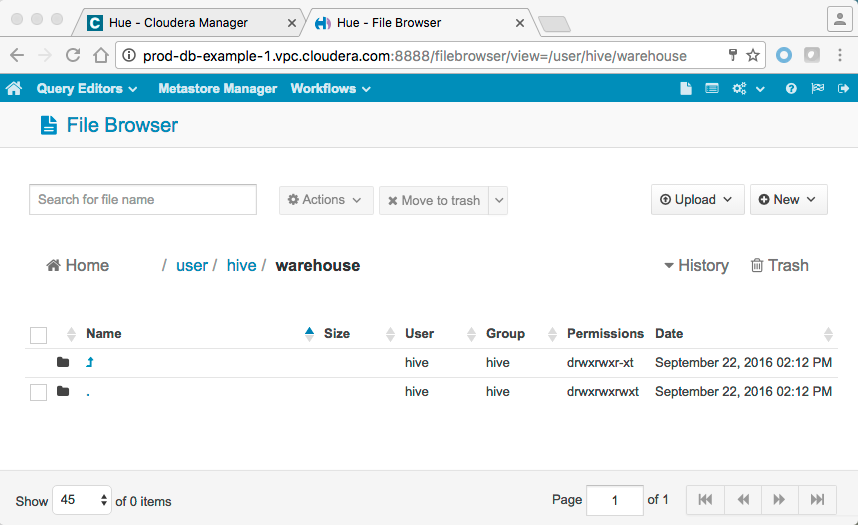Jump to the last page of results
Screen dimensions: 858x525
817,500
